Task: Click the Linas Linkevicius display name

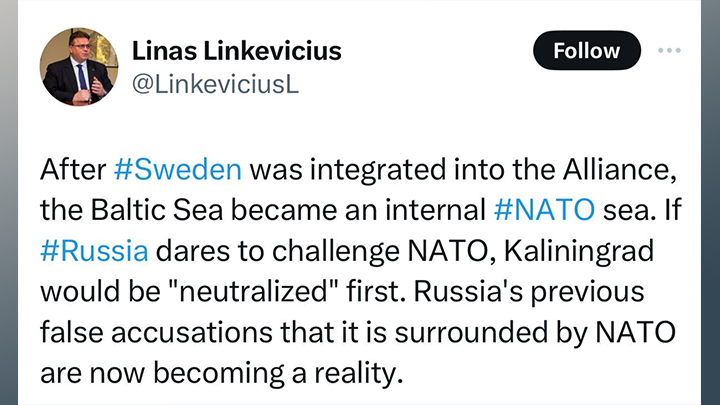Action: pos(236,51)
